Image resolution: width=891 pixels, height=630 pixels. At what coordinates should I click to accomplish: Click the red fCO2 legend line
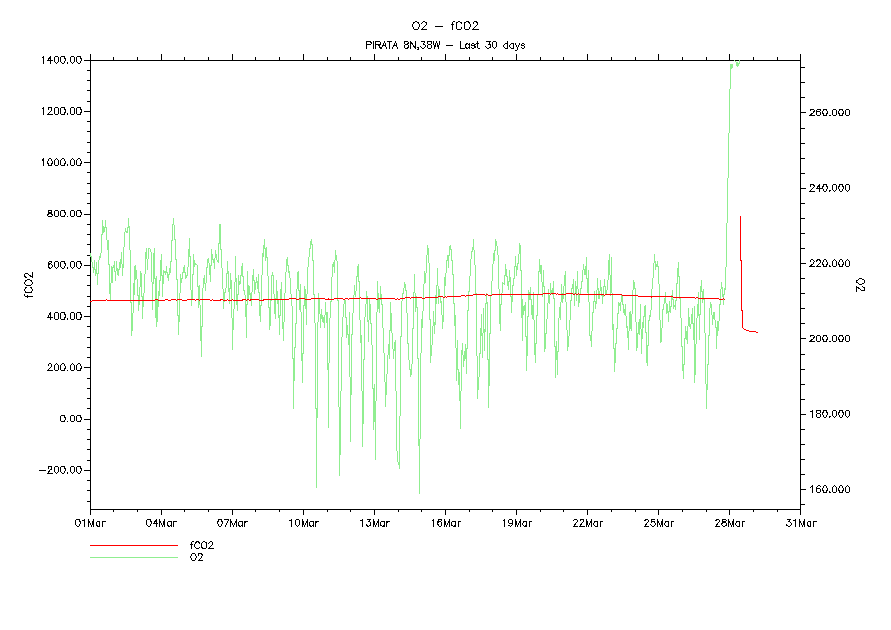pyautogui.click(x=134, y=546)
